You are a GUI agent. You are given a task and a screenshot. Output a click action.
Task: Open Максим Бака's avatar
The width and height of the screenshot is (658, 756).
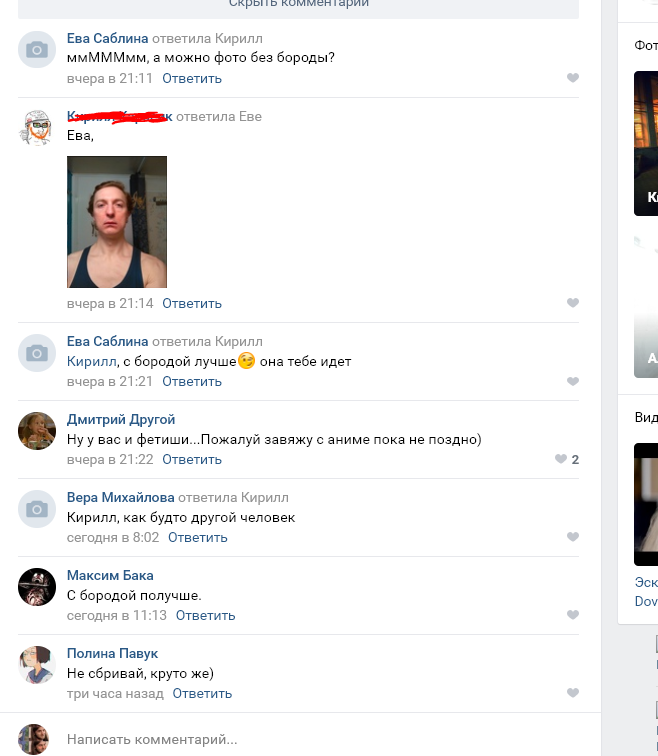[x=37, y=587]
